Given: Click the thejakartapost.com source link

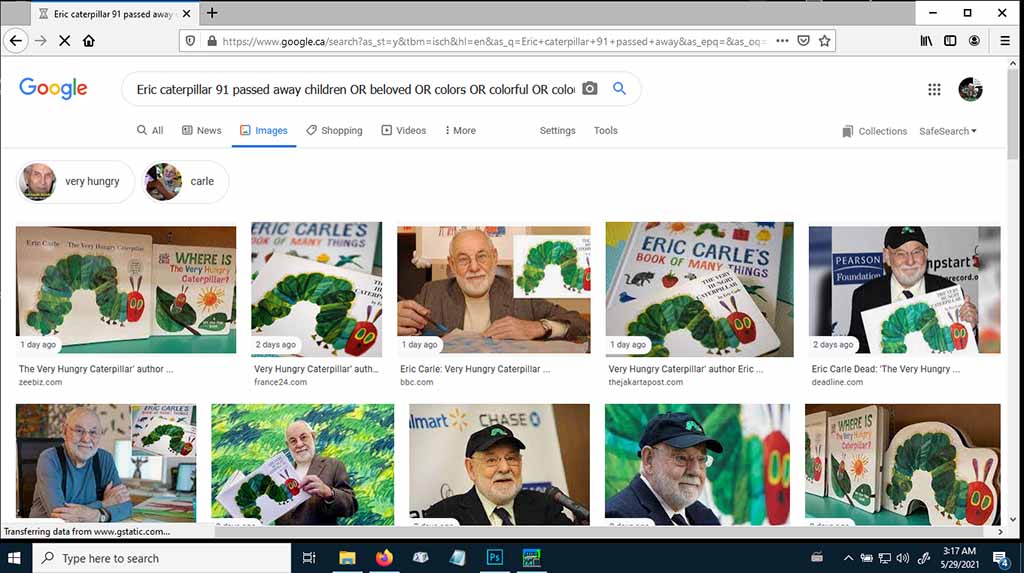Looking at the screenshot, I should (x=645, y=382).
